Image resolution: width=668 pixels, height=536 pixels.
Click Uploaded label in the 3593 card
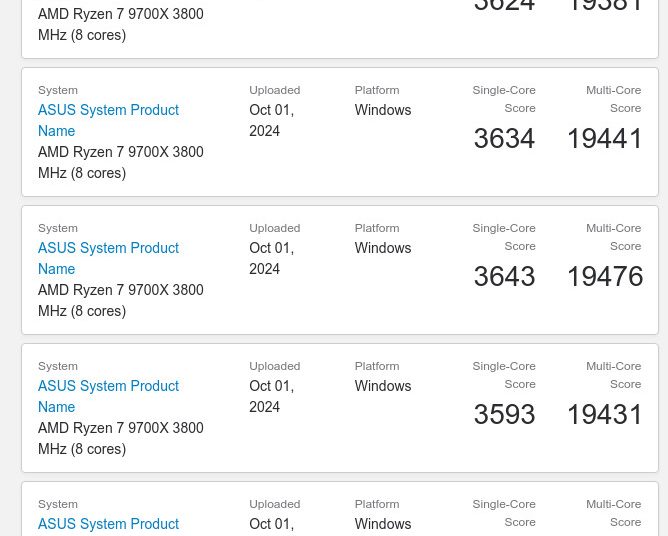275,366
